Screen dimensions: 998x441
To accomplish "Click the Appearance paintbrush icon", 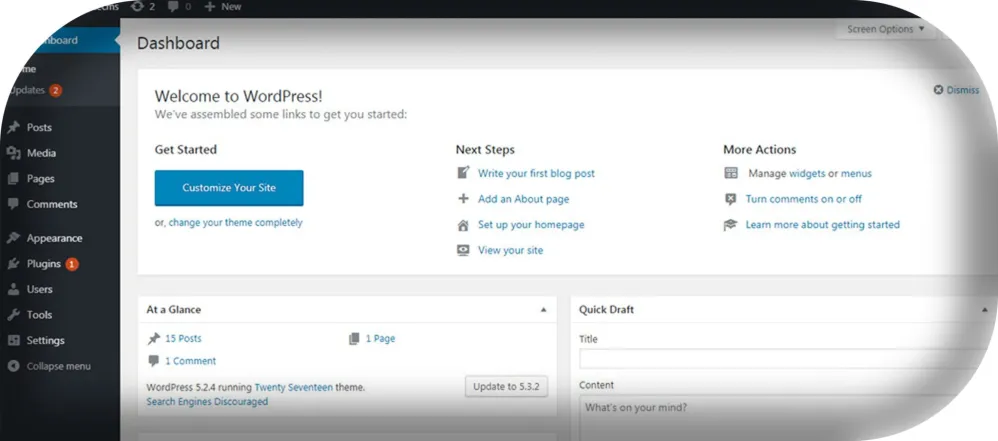I will click(13, 238).
